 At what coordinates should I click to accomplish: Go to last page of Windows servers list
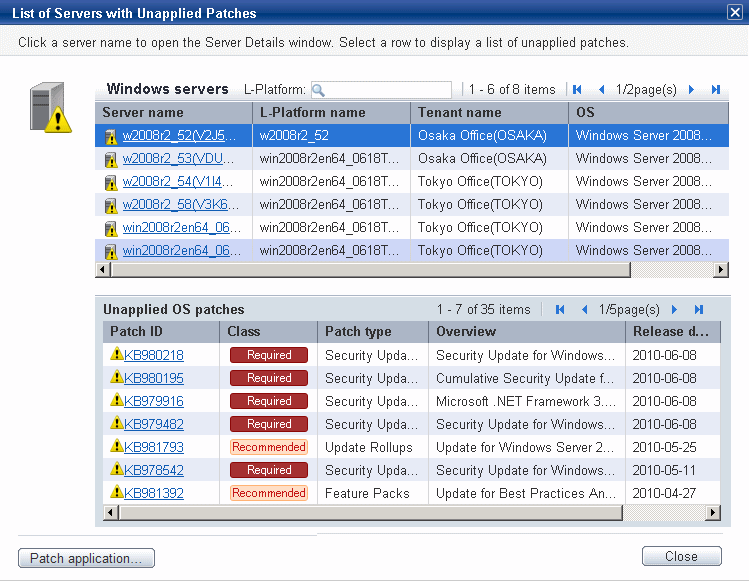pos(716,89)
